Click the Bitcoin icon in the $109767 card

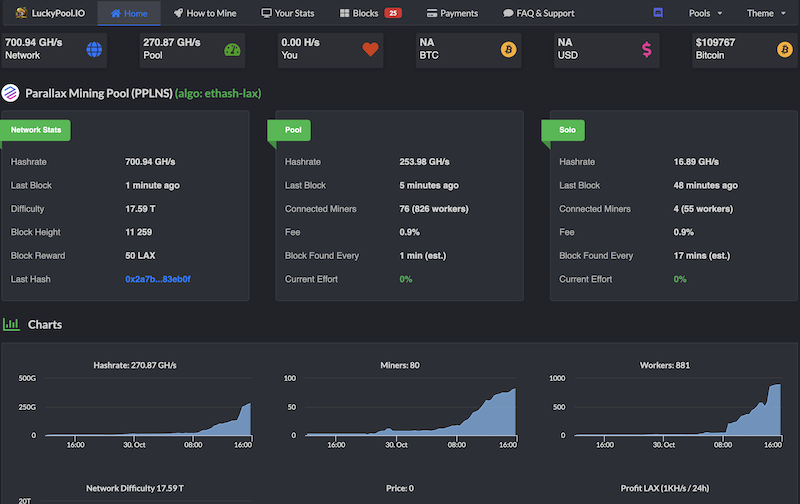click(785, 49)
